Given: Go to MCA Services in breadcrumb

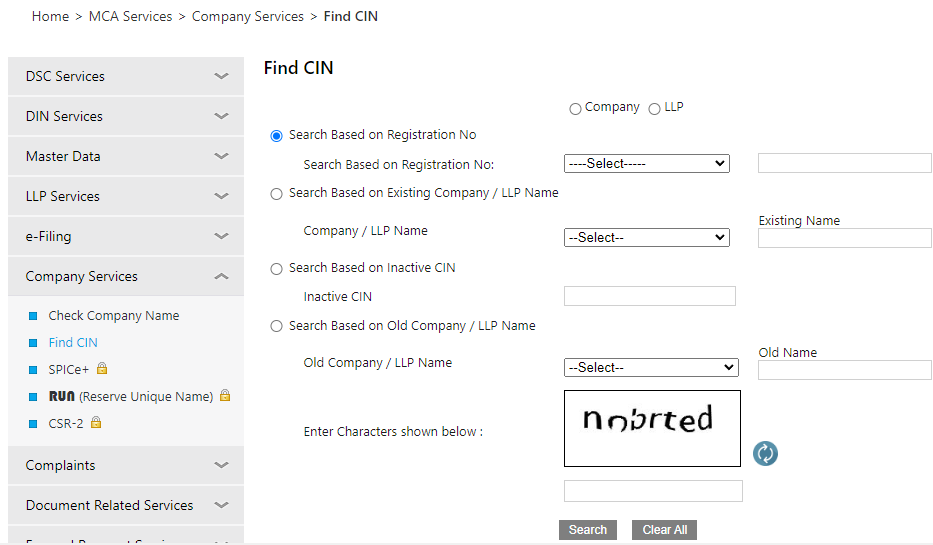Looking at the screenshot, I should pyautogui.click(x=130, y=17).
